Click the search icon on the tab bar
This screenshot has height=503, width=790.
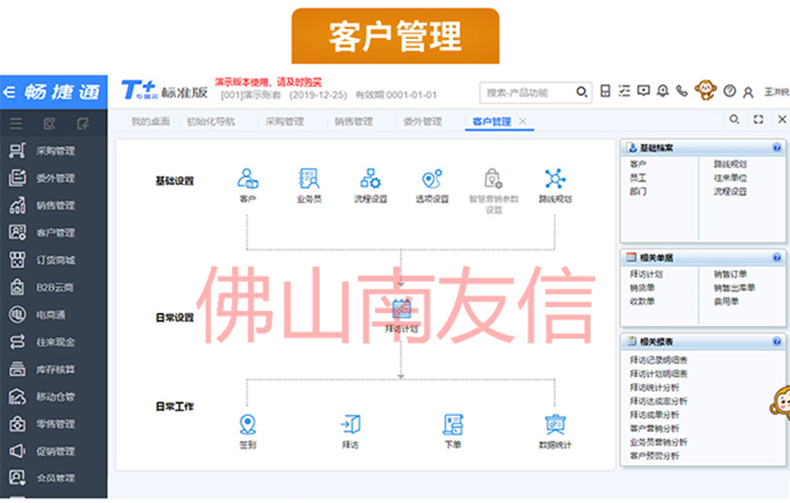click(735, 119)
